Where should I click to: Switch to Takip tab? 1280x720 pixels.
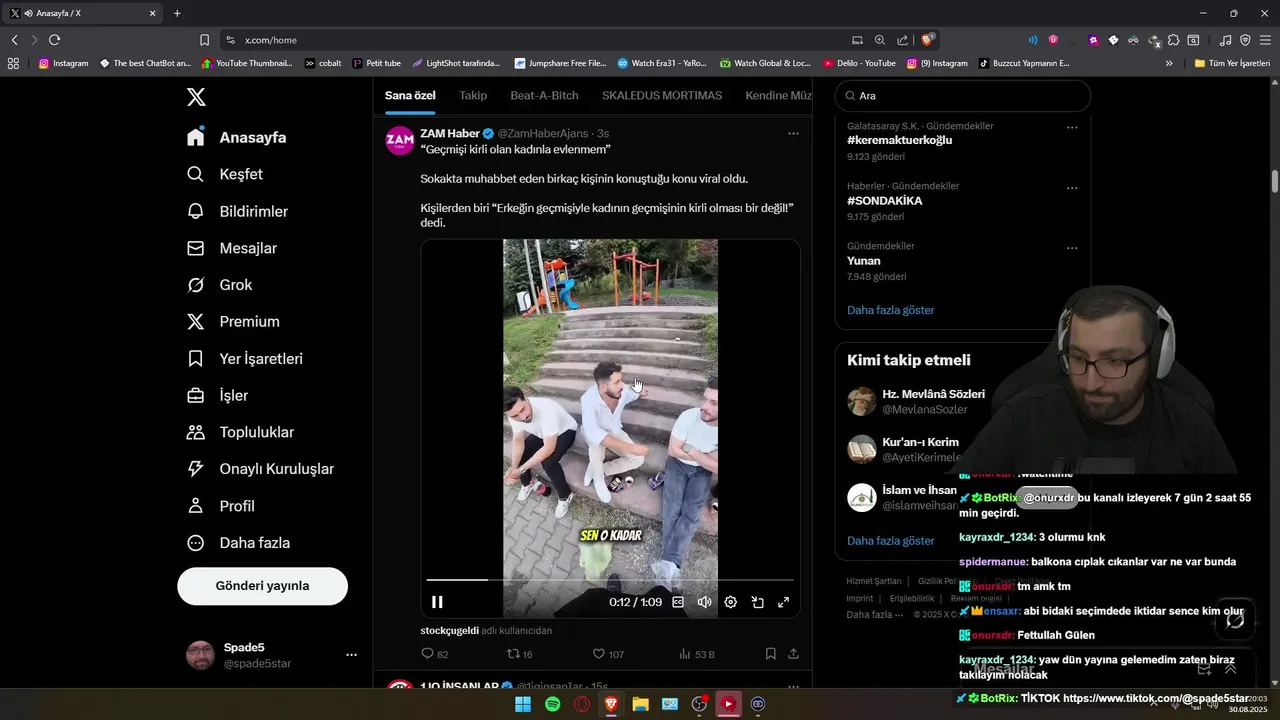(473, 95)
